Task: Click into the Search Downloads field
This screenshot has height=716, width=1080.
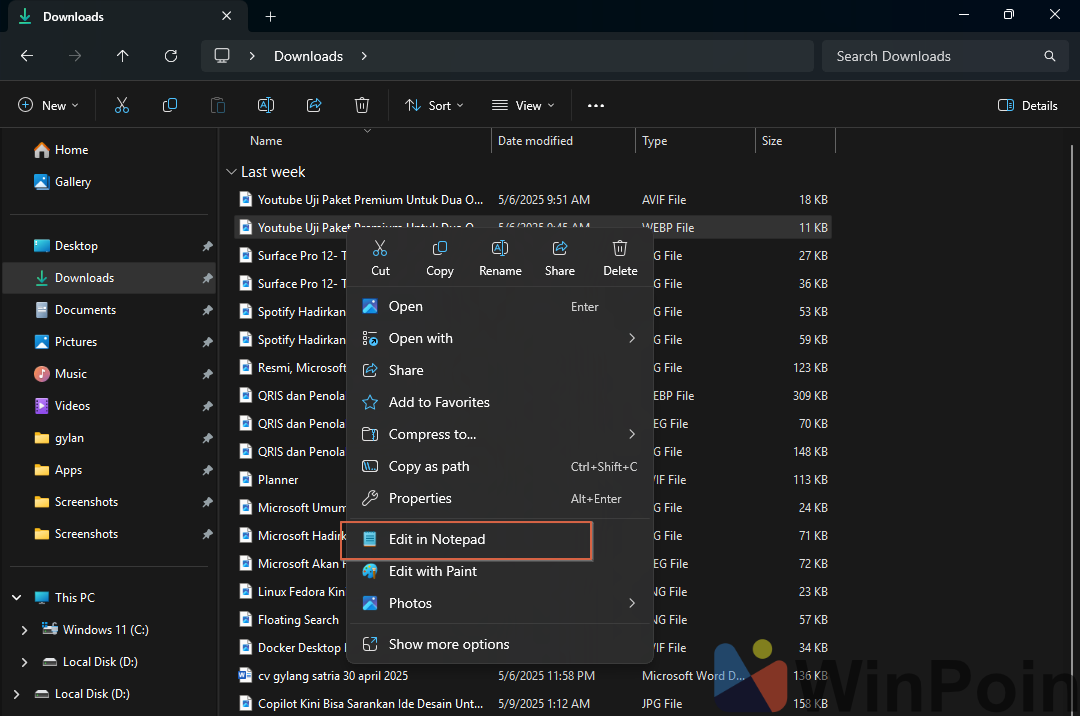Action: [x=944, y=56]
